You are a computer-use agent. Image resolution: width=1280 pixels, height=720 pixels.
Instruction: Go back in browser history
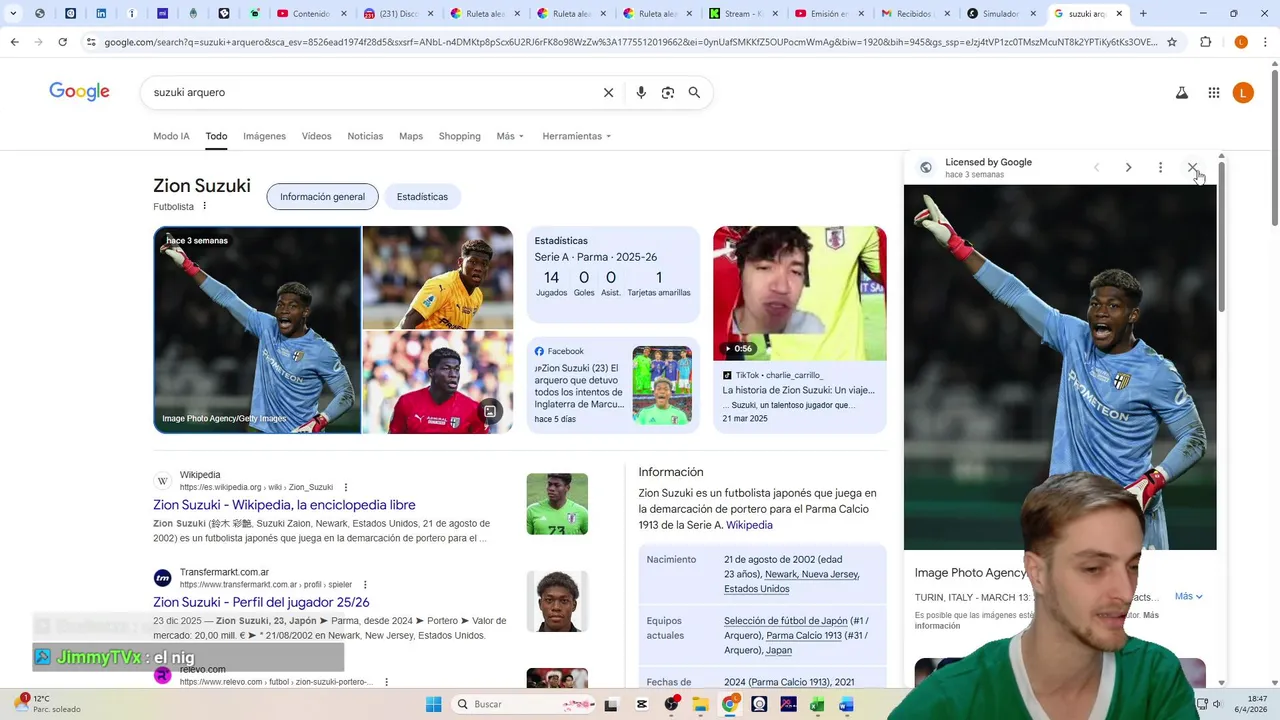14,42
